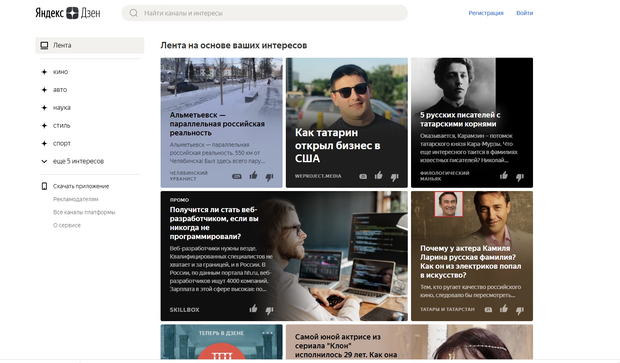The width and height of the screenshot is (620, 363).
Task: Click Скачать приложение in the sidebar
Action: pyautogui.click(x=81, y=186)
